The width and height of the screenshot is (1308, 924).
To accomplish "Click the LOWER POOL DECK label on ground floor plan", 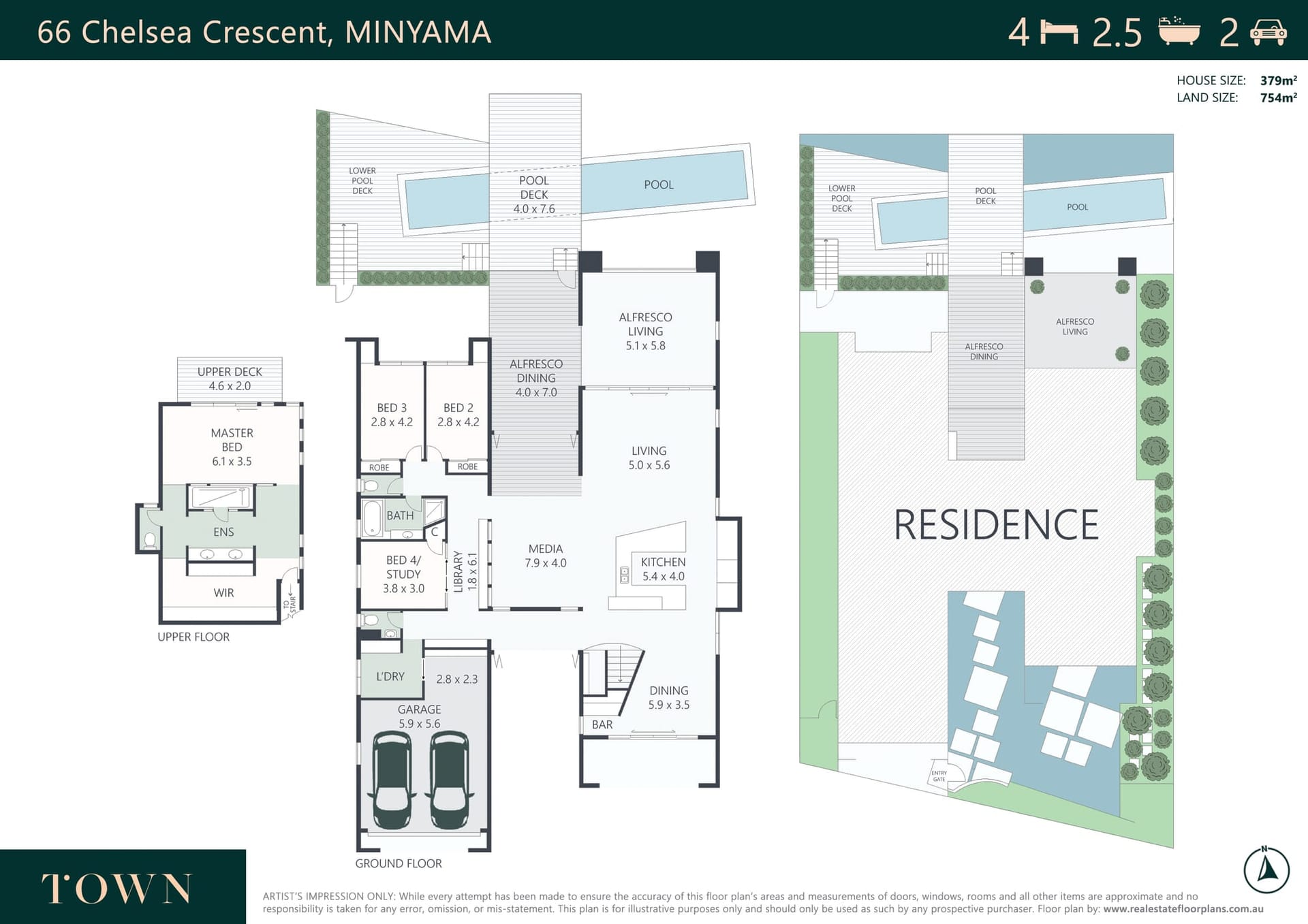I will (x=362, y=181).
